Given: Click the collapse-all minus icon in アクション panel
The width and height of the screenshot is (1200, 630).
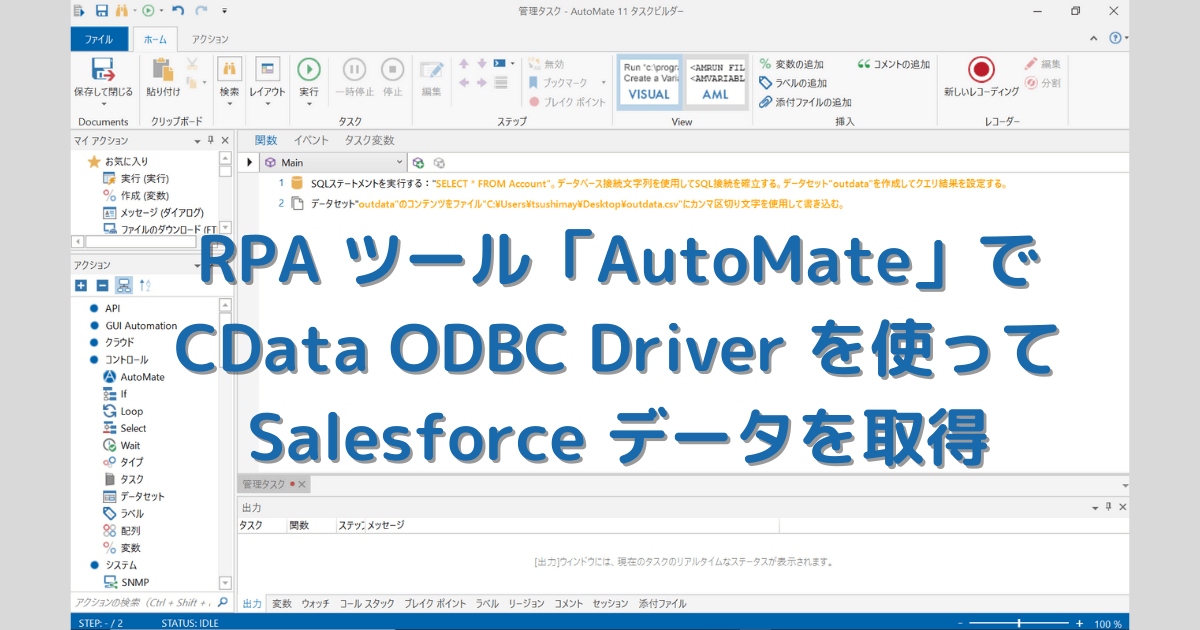Looking at the screenshot, I should (x=102, y=285).
